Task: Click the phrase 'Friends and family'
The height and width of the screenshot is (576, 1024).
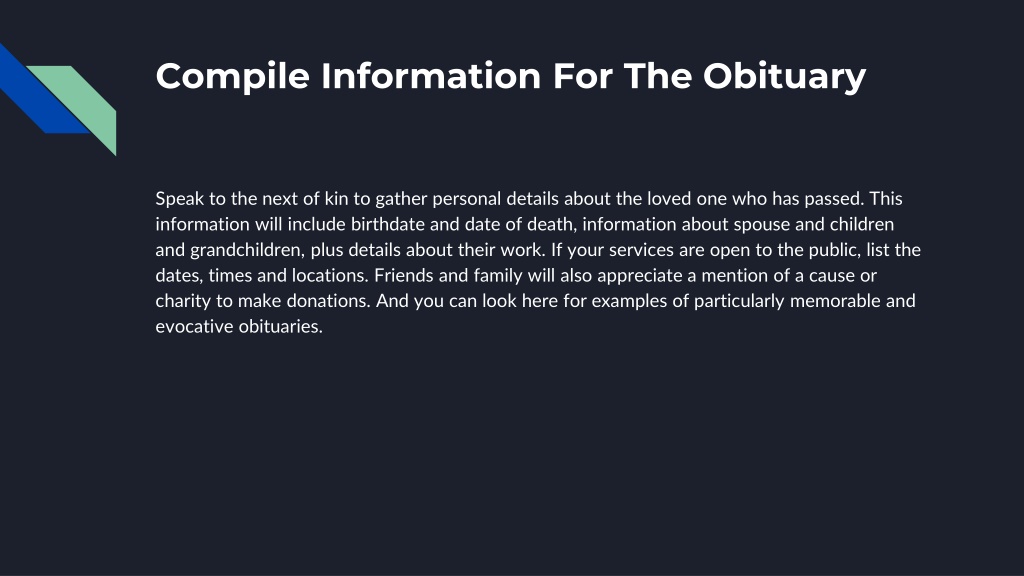Action: pos(448,276)
